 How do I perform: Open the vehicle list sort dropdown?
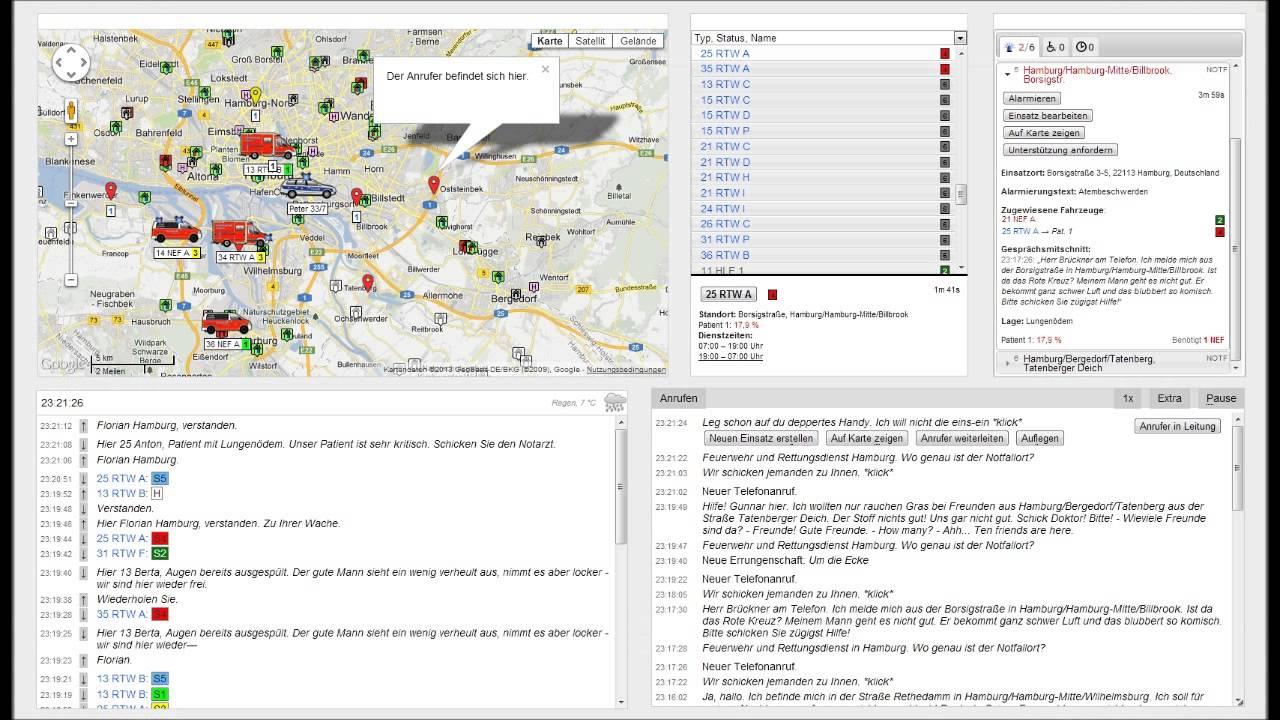(x=960, y=38)
